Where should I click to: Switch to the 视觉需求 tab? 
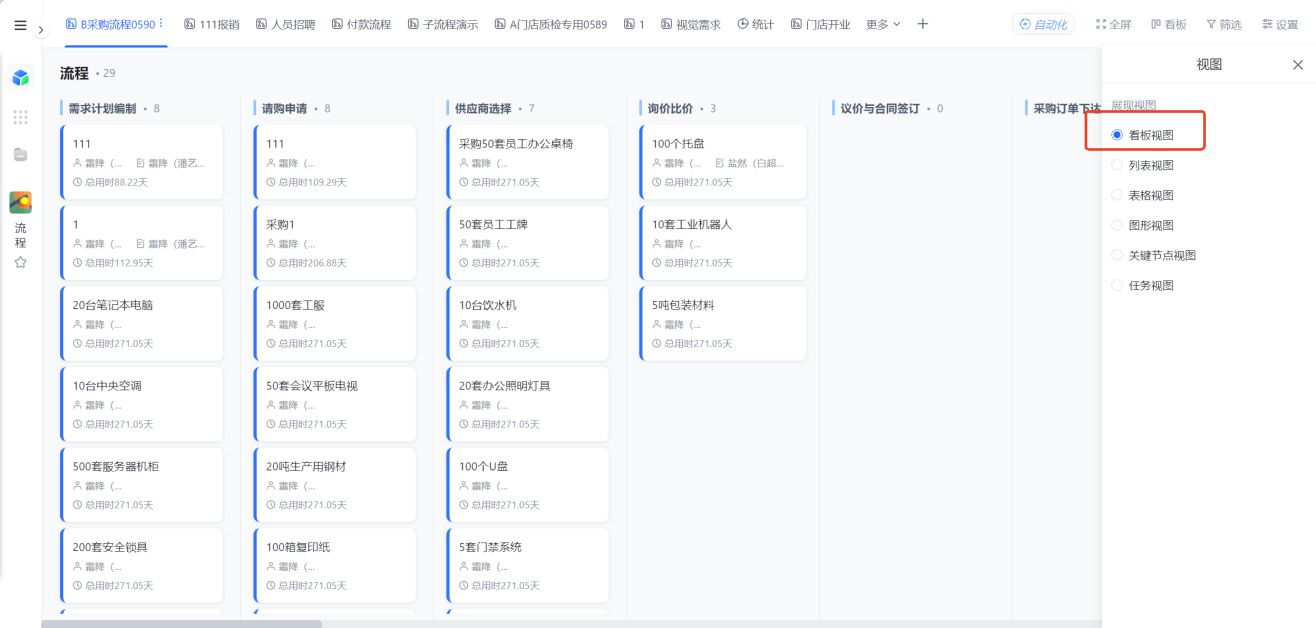click(x=691, y=24)
